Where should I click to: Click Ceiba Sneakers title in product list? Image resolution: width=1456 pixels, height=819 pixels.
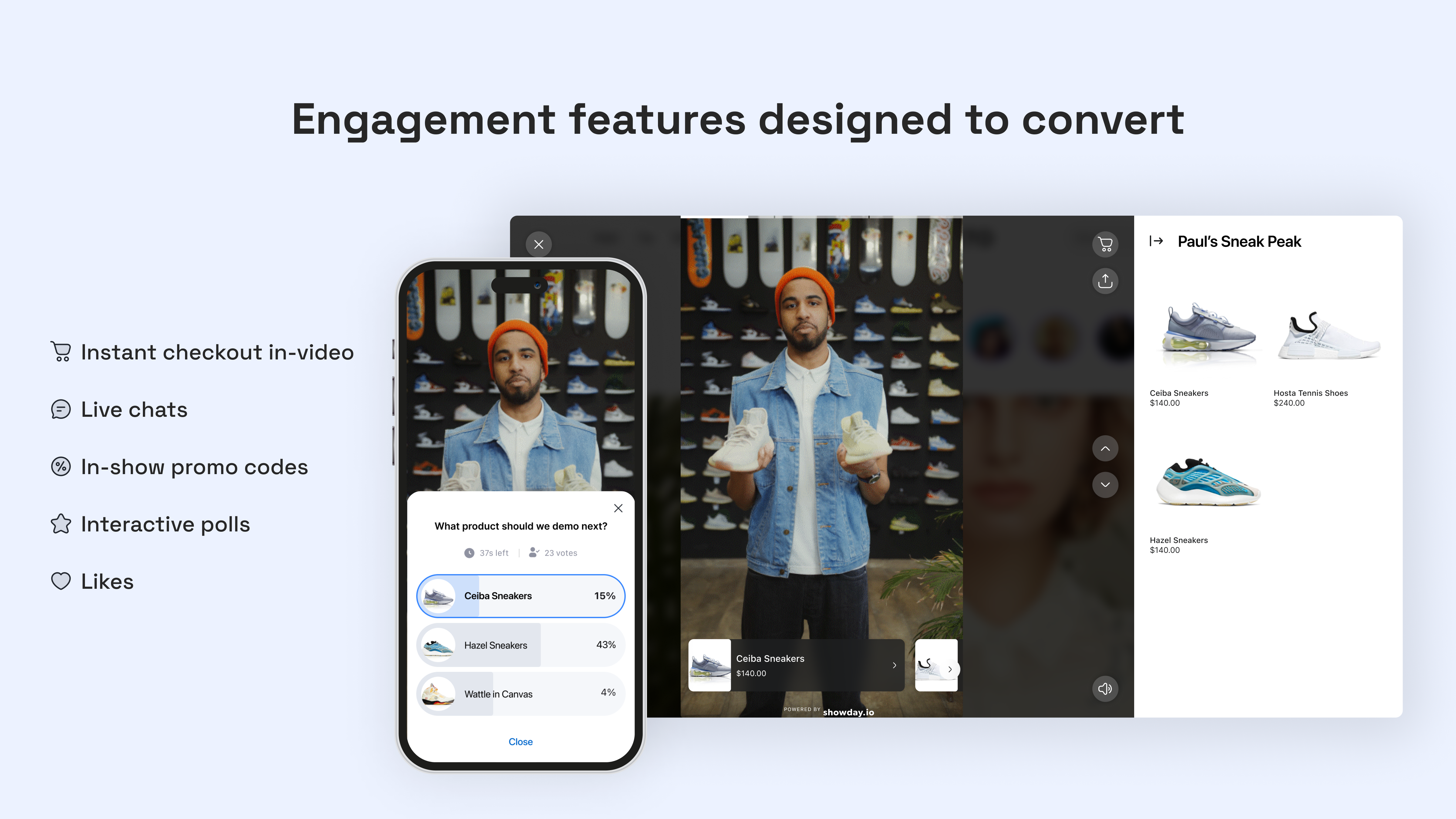[x=1178, y=393]
